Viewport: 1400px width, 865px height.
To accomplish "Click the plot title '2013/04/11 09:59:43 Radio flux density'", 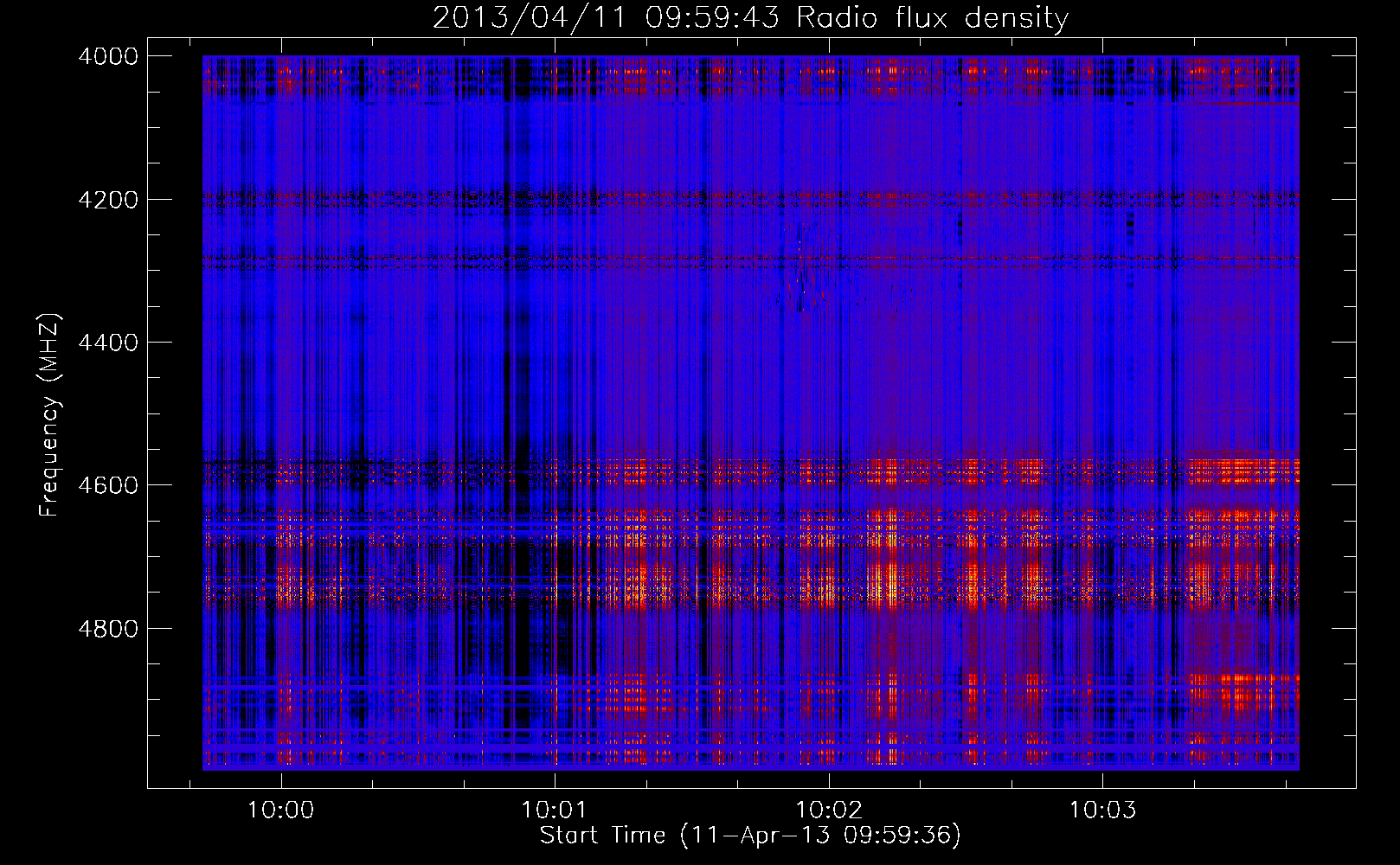I will pyautogui.click(x=750, y=18).
